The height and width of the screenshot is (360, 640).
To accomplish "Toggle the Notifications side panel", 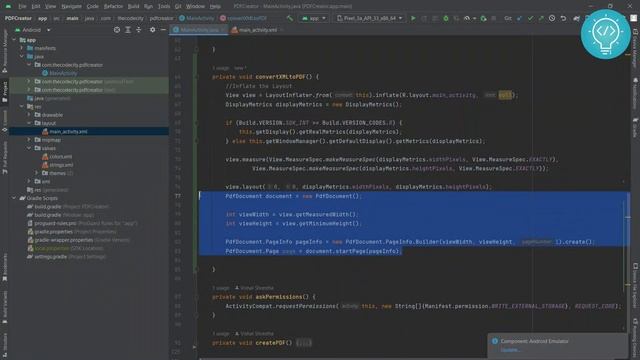I will point(635,93).
